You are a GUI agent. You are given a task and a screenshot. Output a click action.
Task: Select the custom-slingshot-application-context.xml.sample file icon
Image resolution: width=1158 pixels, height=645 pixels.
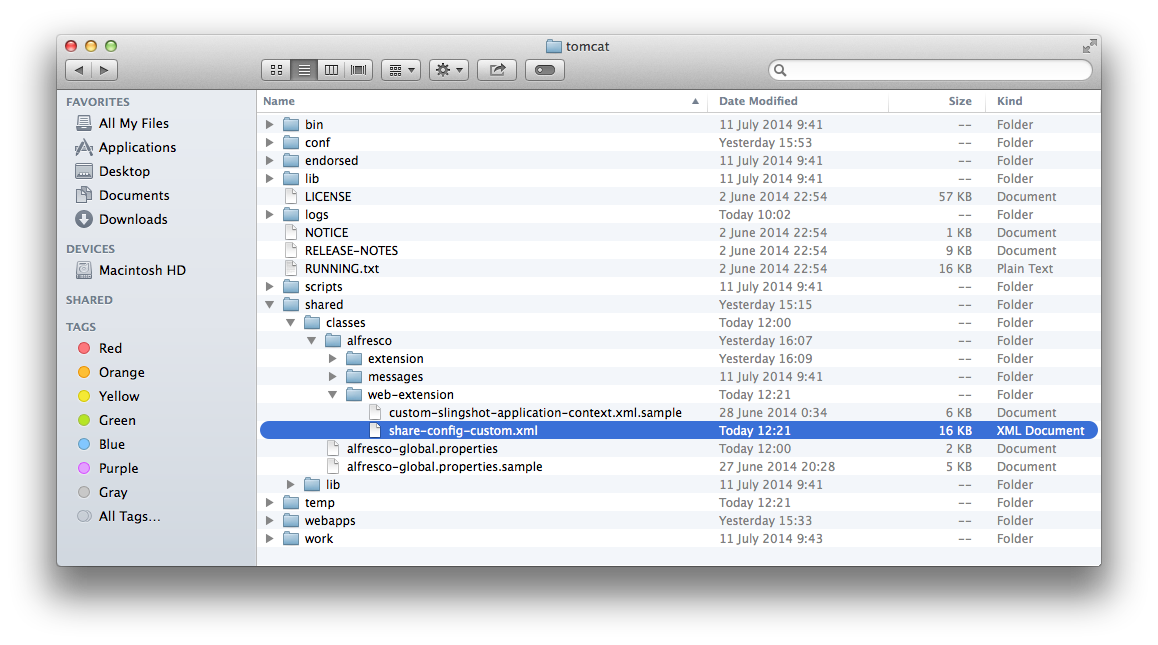375,413
